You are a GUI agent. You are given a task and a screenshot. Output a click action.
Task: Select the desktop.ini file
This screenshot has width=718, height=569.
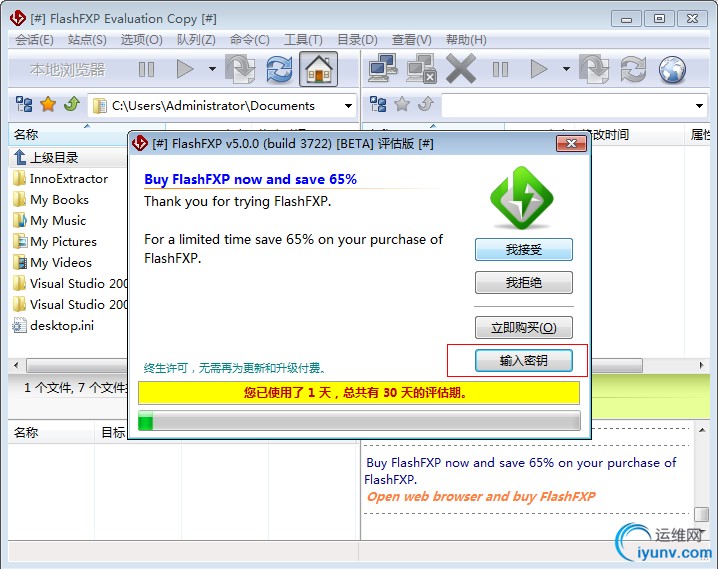(x=53, y=325)
